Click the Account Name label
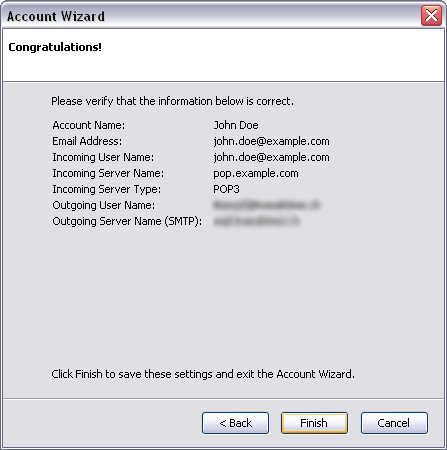447x450 pixels. [x=89, y=125]
